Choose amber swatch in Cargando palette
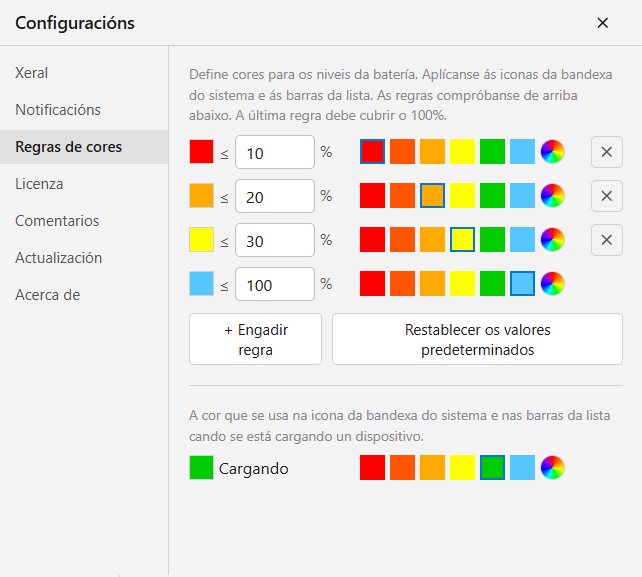The image size is (642, 577). [x=432, y=467]
